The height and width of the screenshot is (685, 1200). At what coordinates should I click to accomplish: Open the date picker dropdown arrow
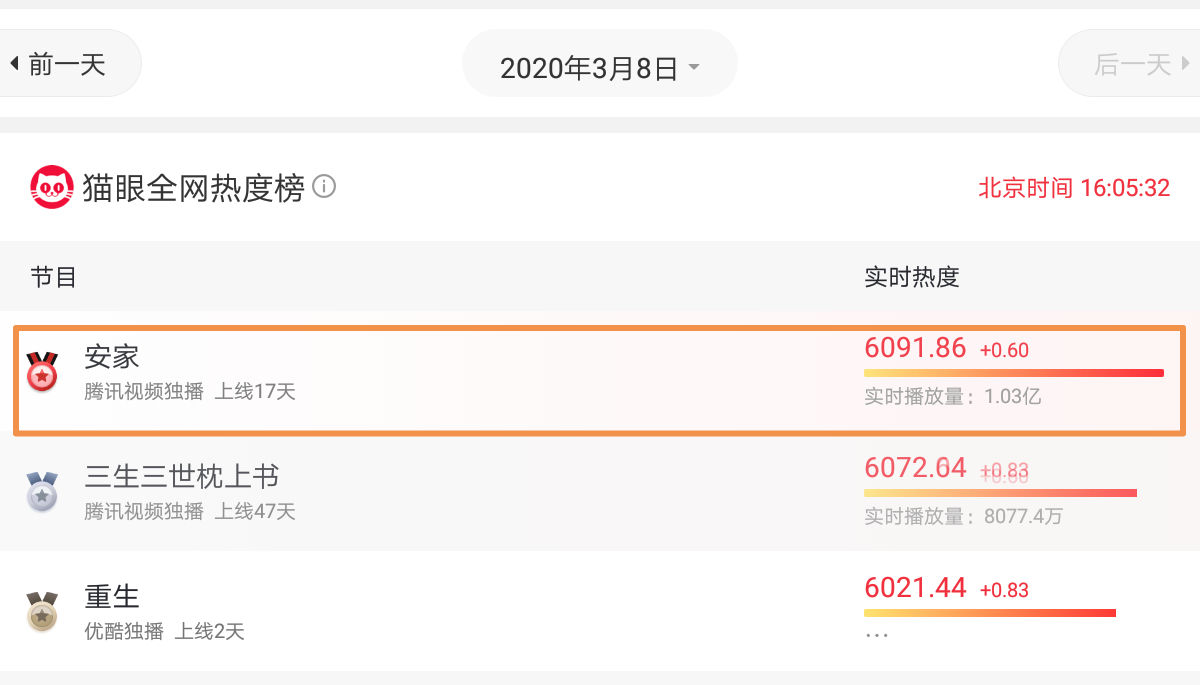pyautogui.click(x=696, y=64)
